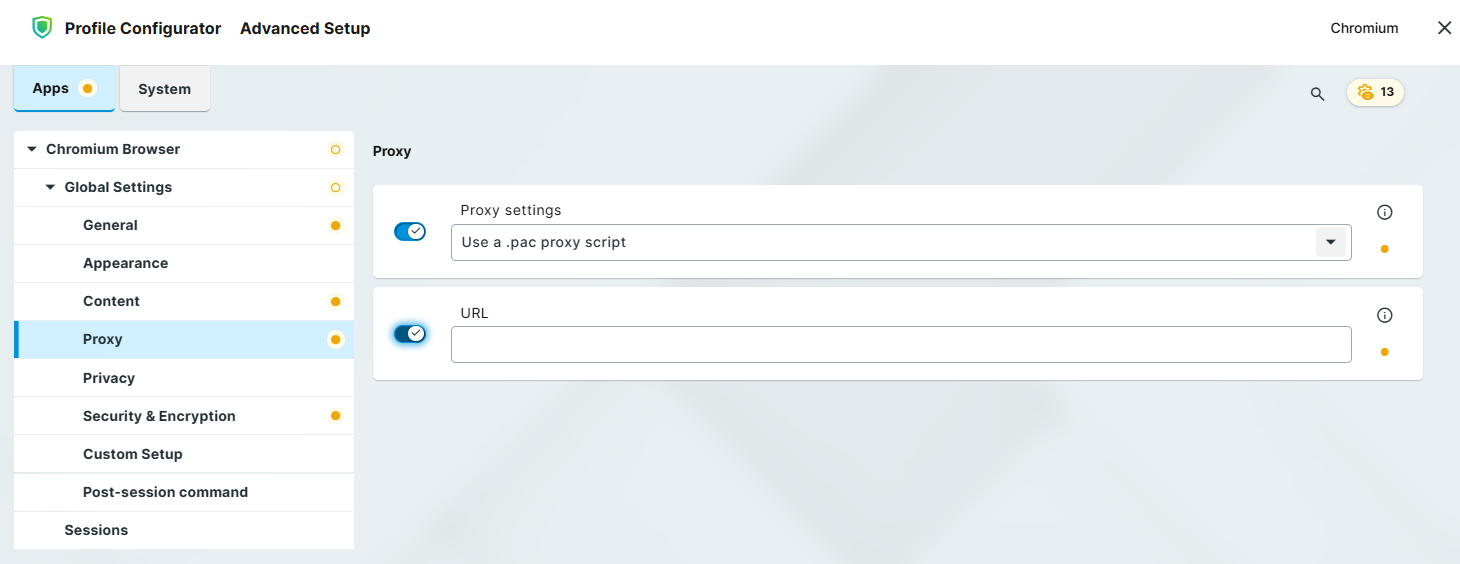Select the Apps tab
The width and height of the screenshot is (1460, 564).
62,89
